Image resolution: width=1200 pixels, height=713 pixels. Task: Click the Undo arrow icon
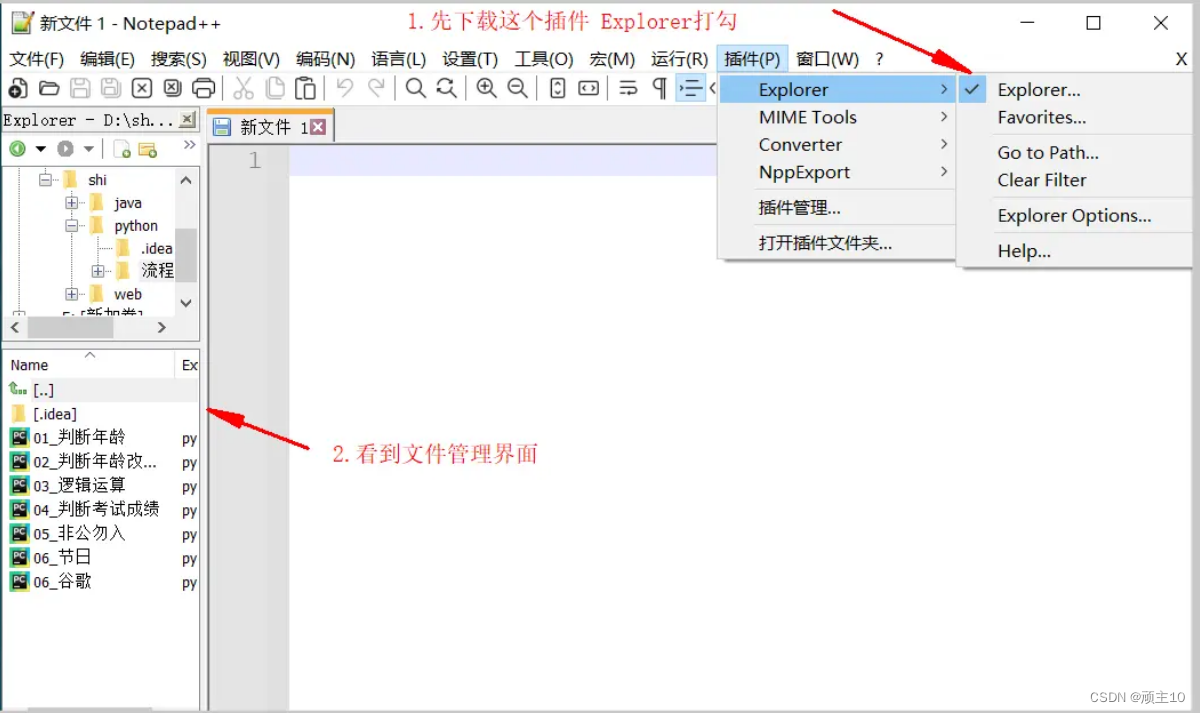tap(345, 88)
